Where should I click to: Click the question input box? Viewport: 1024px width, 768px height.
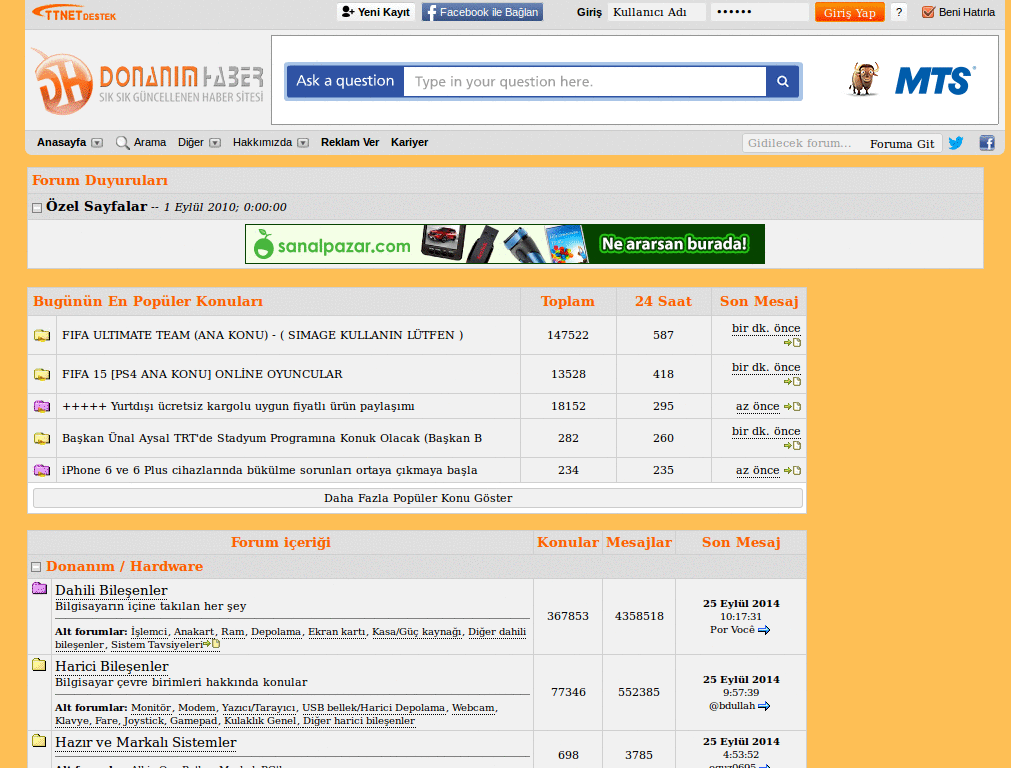pyautogui.click(x=585, y=82)
